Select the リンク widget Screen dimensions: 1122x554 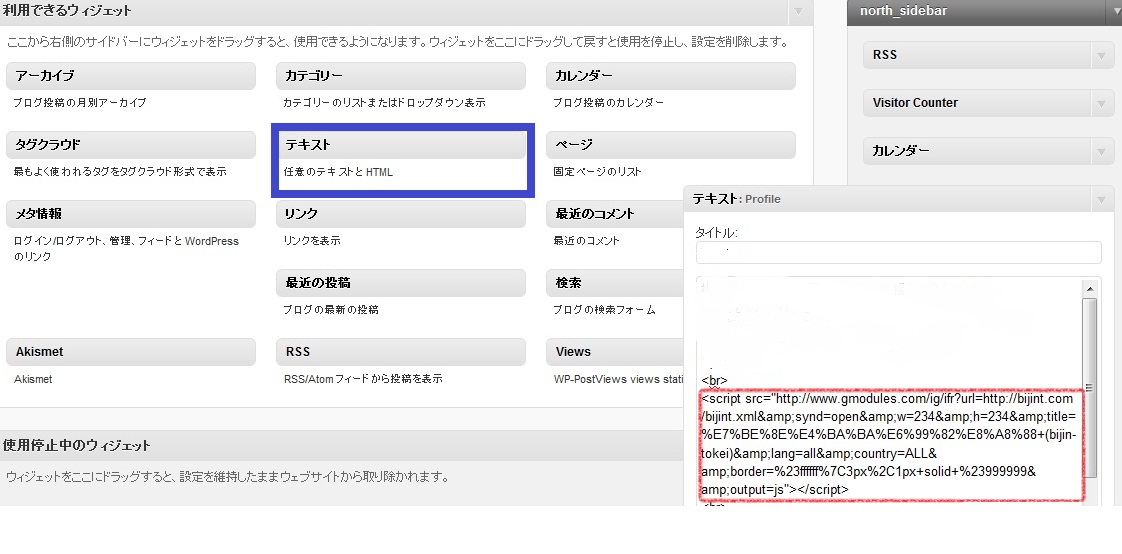coord(401,214)
